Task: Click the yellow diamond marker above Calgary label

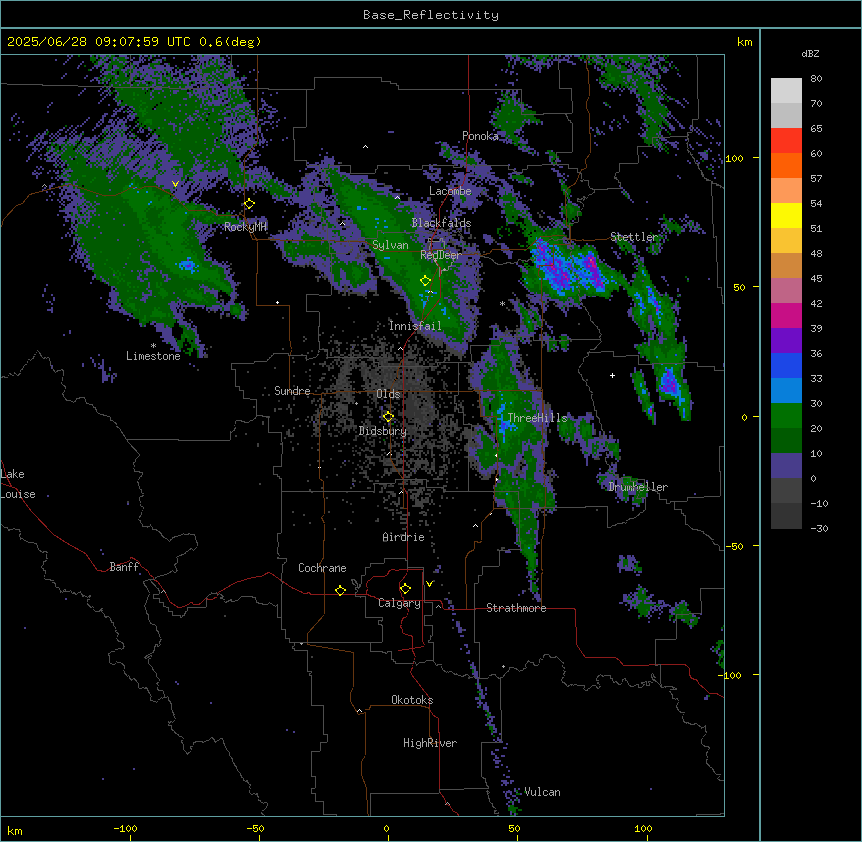Action: [x=405, y=589]
